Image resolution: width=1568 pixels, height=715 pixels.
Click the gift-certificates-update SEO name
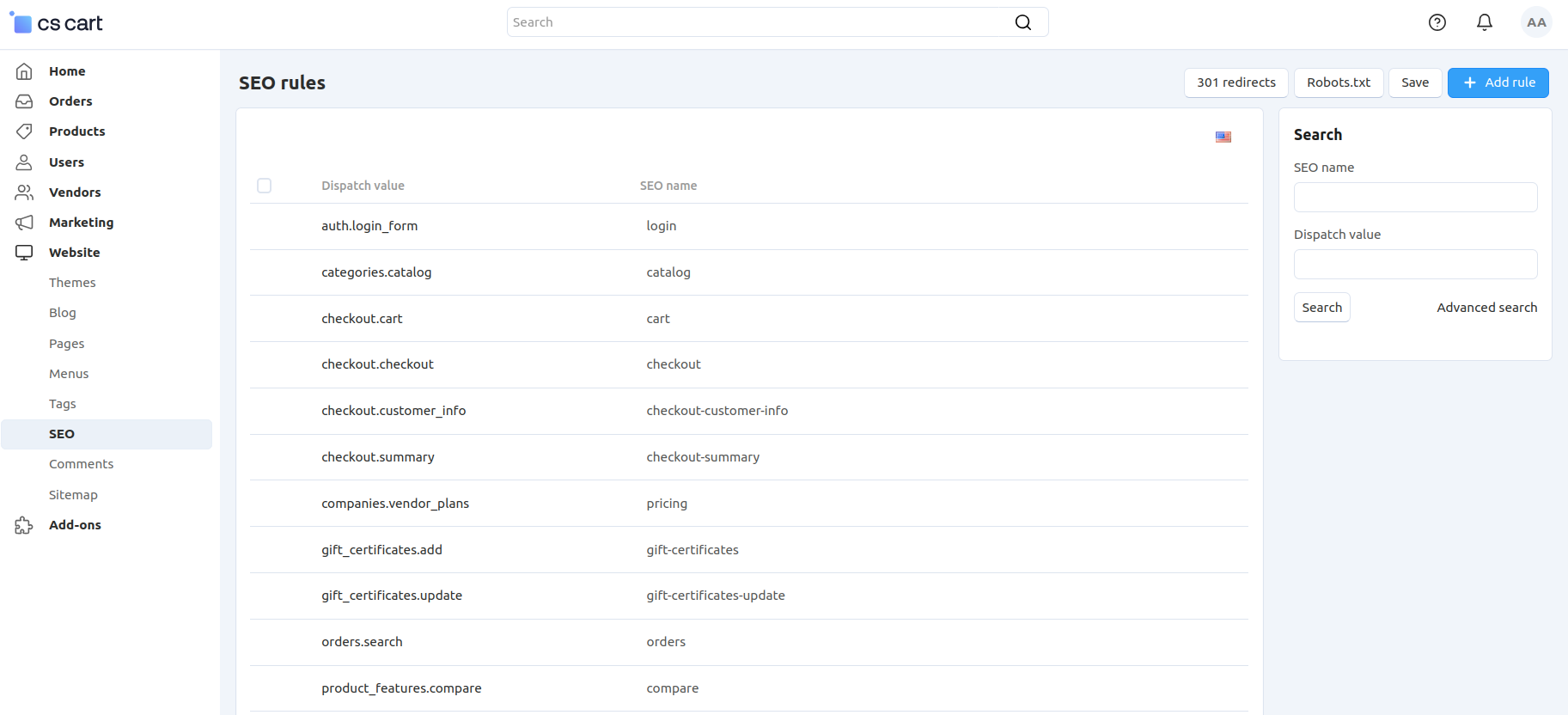click(716, 596)
